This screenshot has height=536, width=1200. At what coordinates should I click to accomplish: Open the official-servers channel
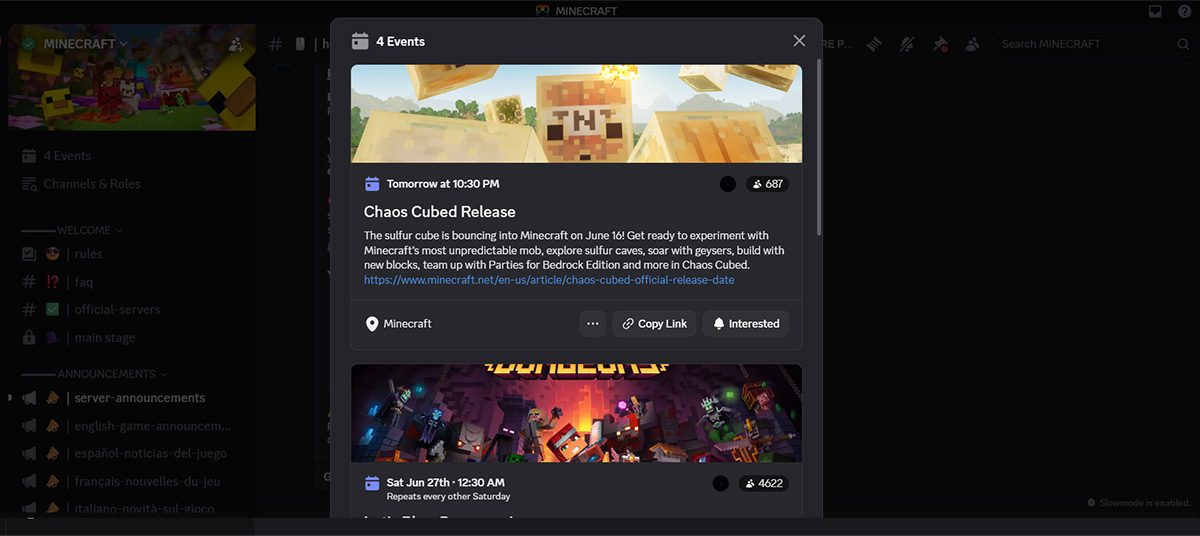tap(132, 310)
